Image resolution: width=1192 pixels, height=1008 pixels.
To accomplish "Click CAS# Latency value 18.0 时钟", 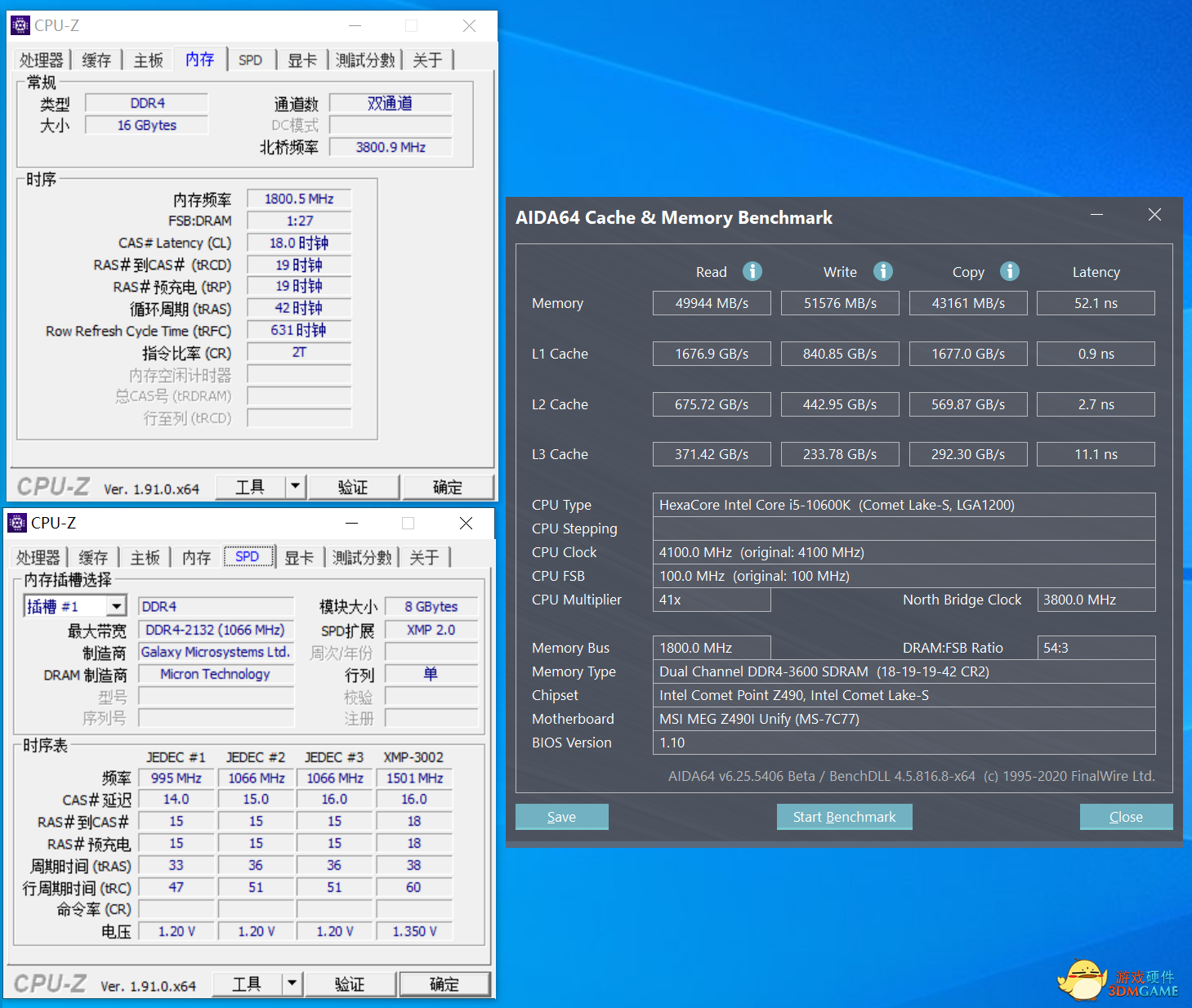I will click(x=299, y=243).
